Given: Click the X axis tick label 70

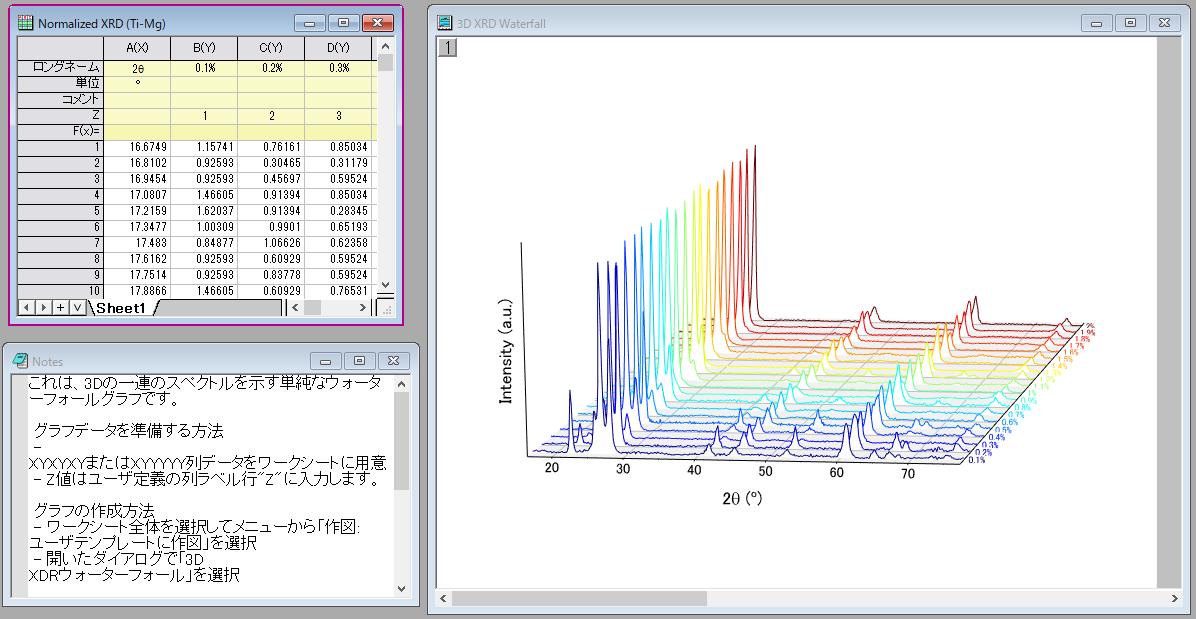Looking at the screenshot, I should [908, 473].
